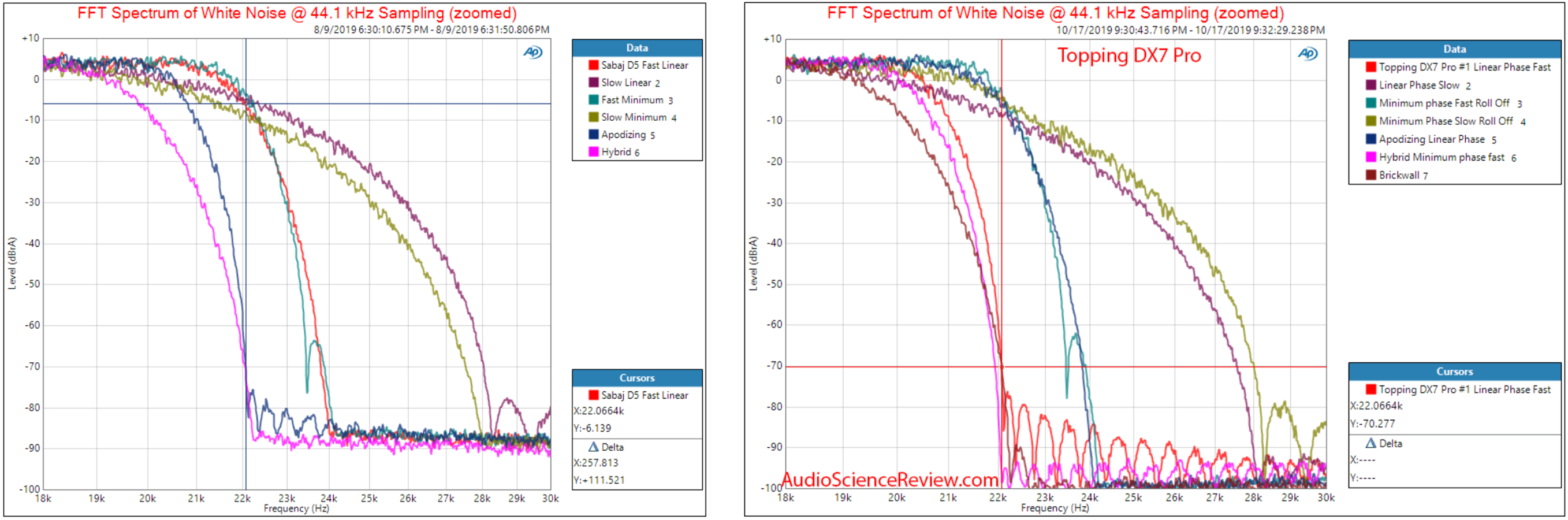
Task: Select red Topping DX7 Pro #1 legend swatch
Action: [1371, 67]
